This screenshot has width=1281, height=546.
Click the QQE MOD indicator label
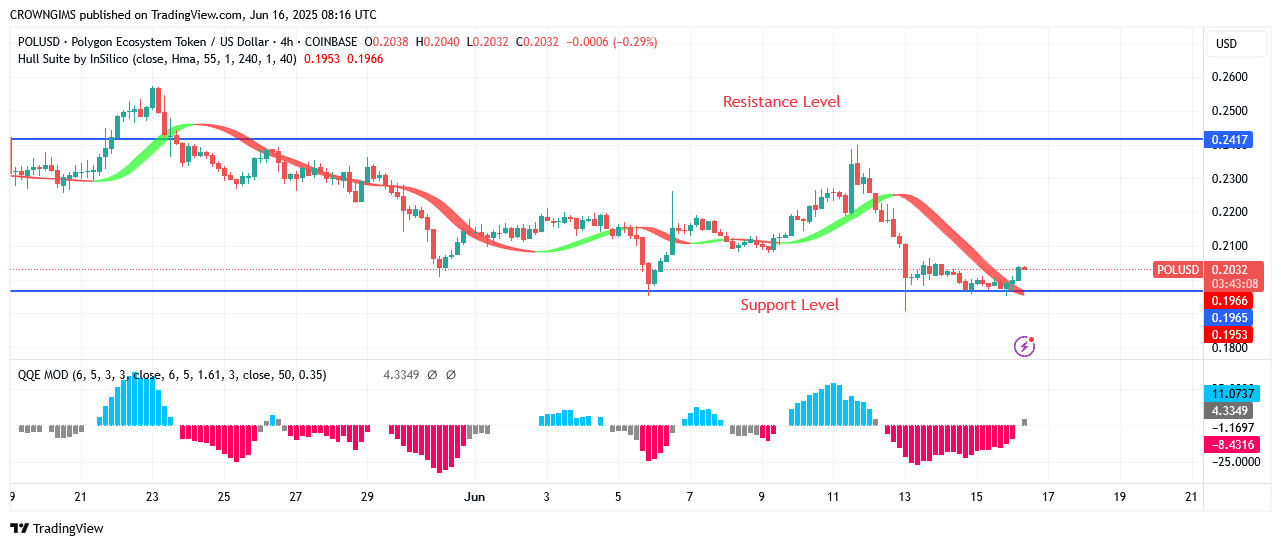pyautogui.click(x=172, y=375)
